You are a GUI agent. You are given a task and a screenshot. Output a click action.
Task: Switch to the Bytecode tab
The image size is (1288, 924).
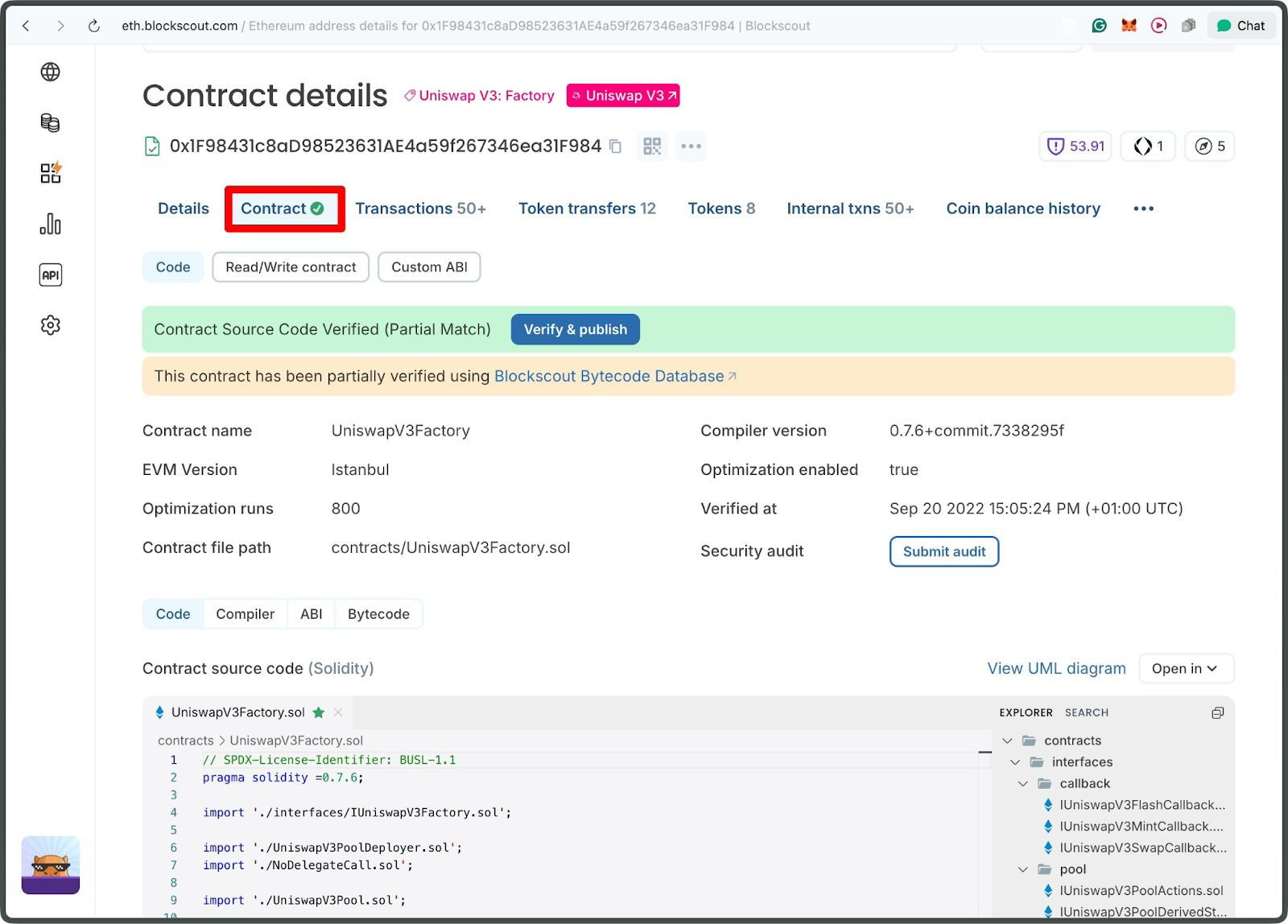[378, 613]
